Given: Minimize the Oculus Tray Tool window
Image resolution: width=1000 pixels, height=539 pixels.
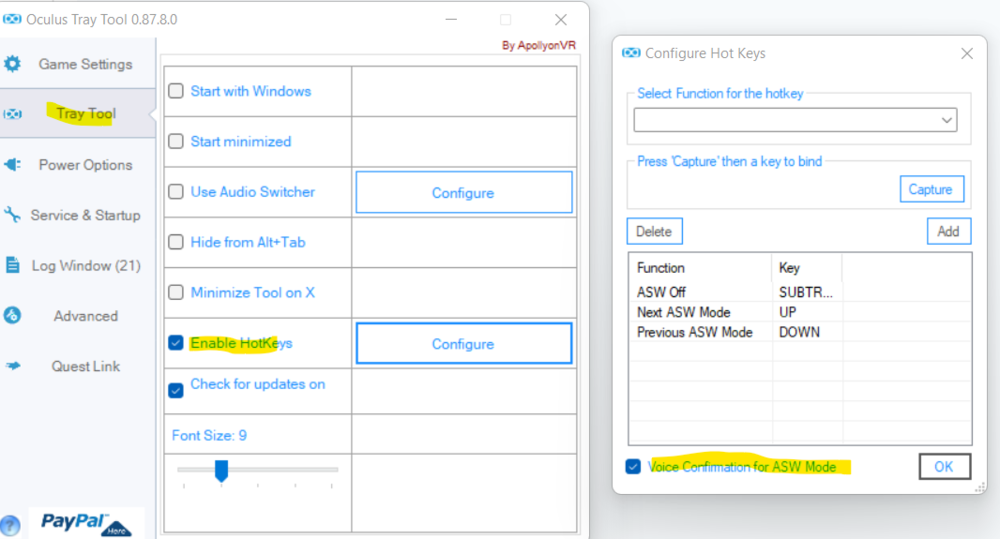Looking at the screenshot, I should click(451, 19).
